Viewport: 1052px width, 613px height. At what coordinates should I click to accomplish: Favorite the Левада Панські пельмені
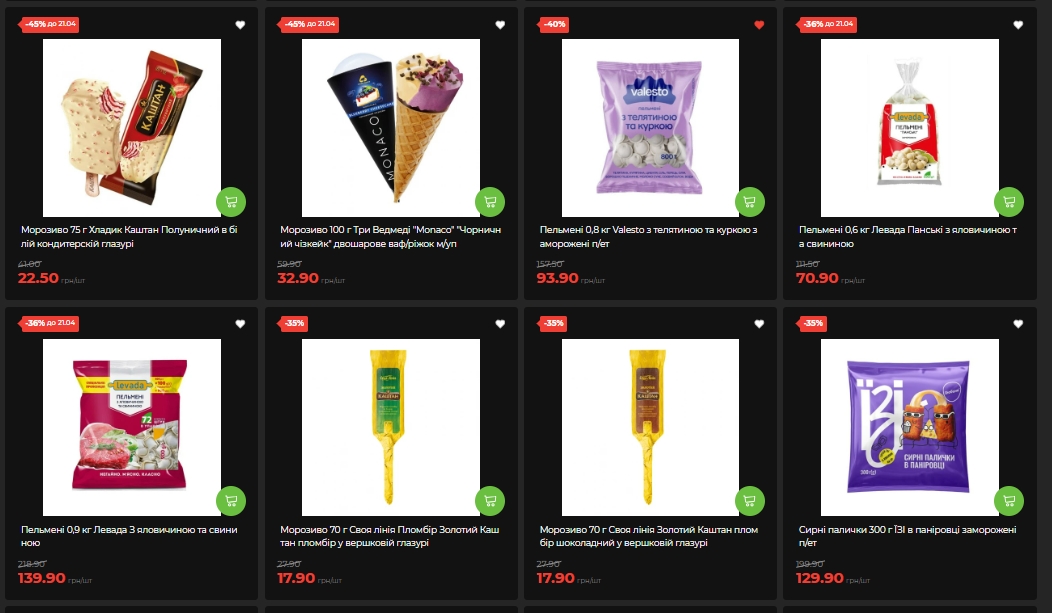coord(1018,25)
